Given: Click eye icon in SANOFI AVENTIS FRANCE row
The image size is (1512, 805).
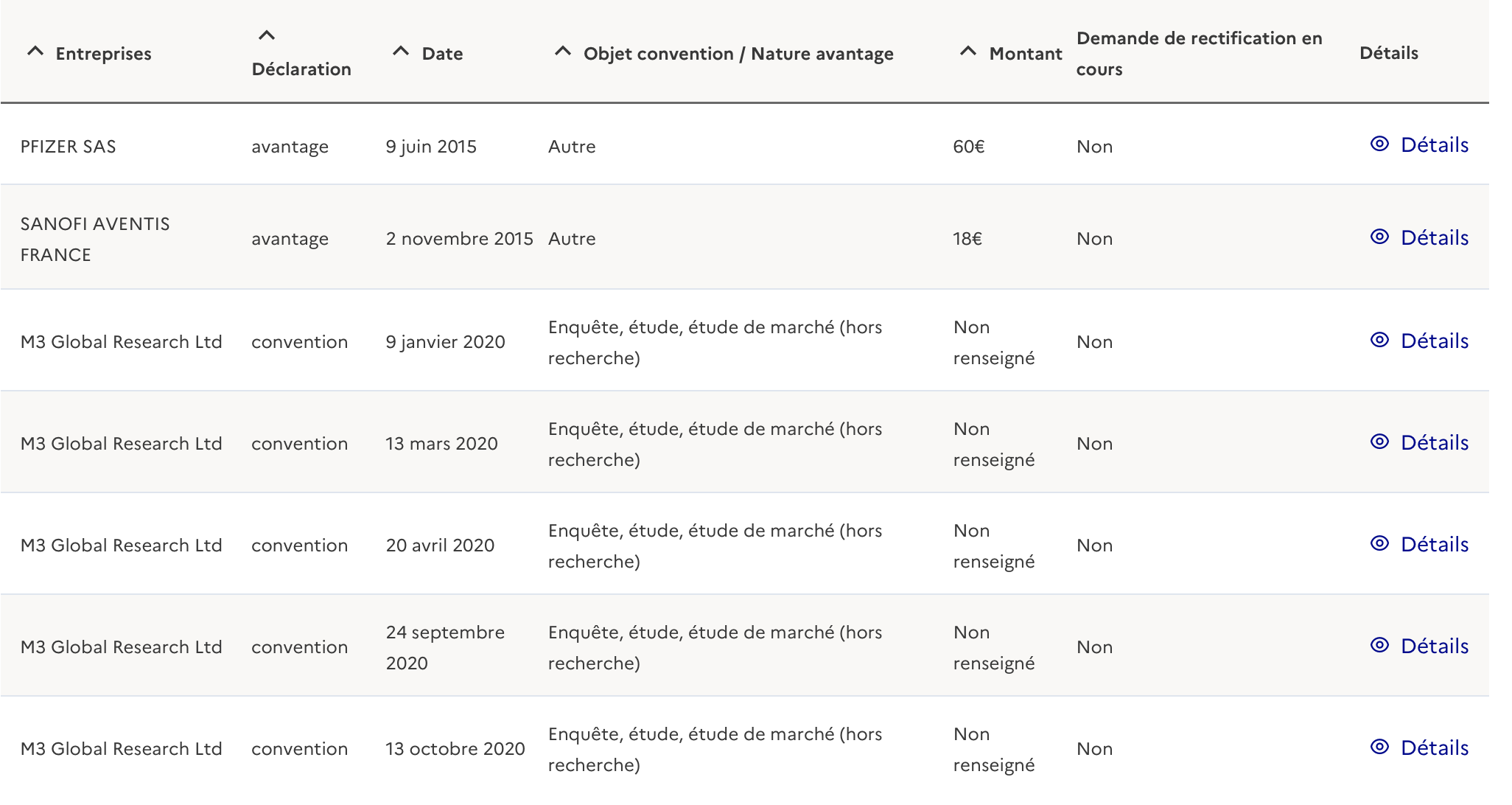Looking at the screenshot, I should (1379, 237).
